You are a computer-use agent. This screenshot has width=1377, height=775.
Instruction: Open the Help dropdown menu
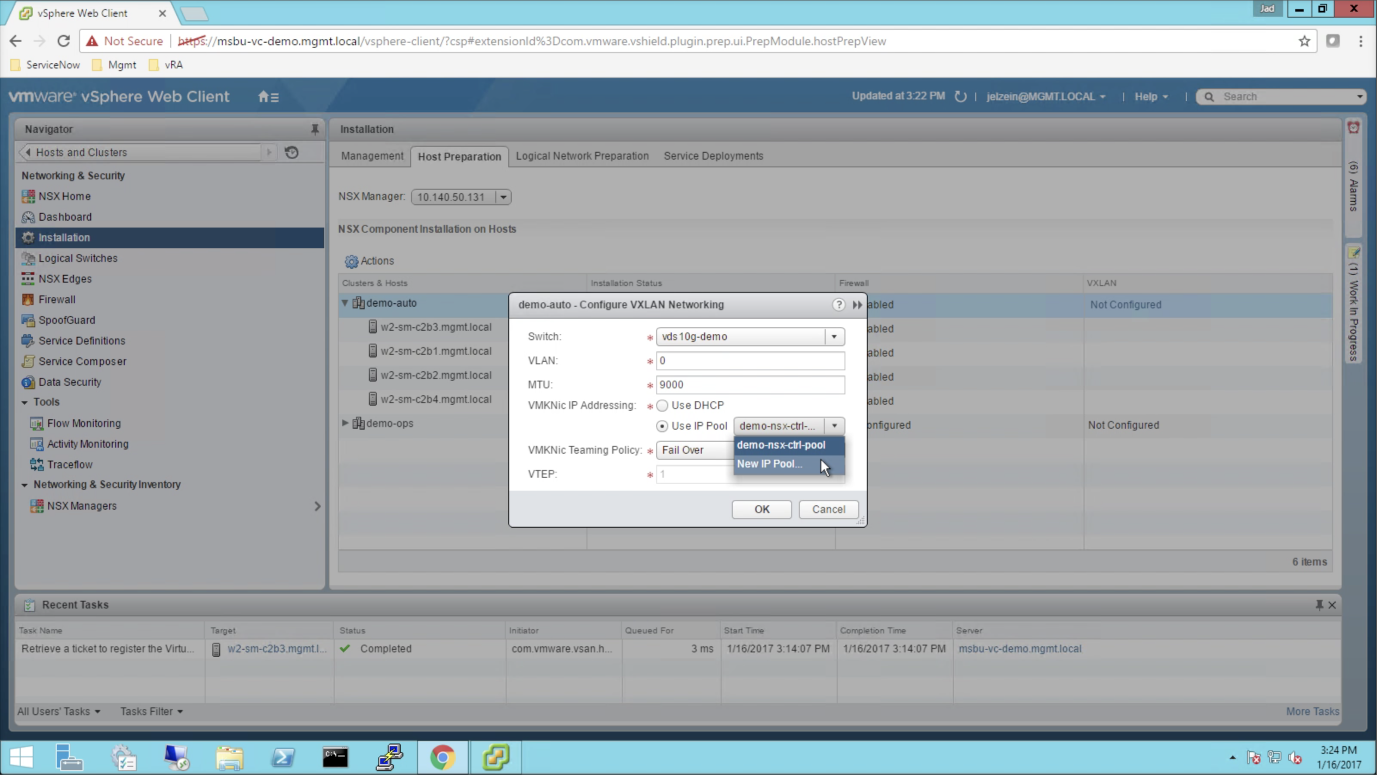(x=1151, y=97)
